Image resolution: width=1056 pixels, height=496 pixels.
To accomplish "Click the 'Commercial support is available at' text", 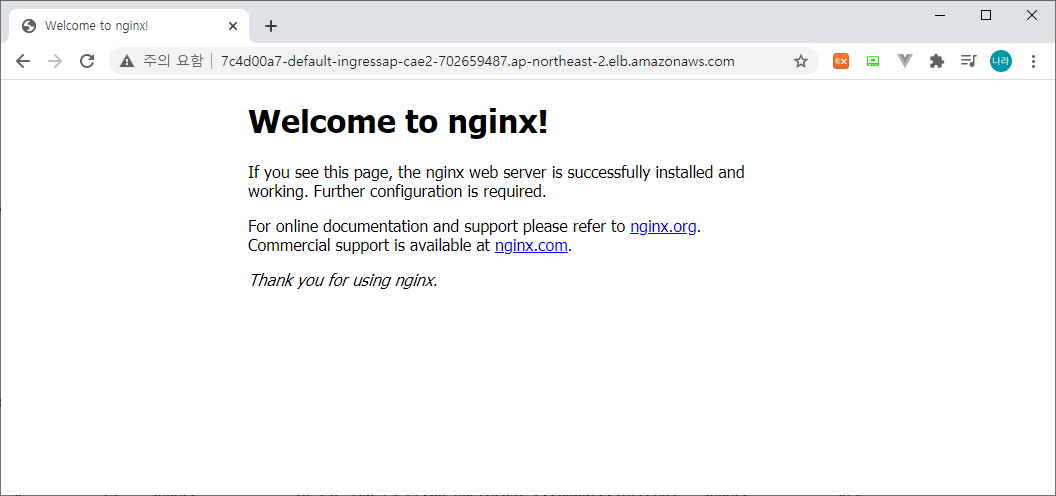I will 369,245.
